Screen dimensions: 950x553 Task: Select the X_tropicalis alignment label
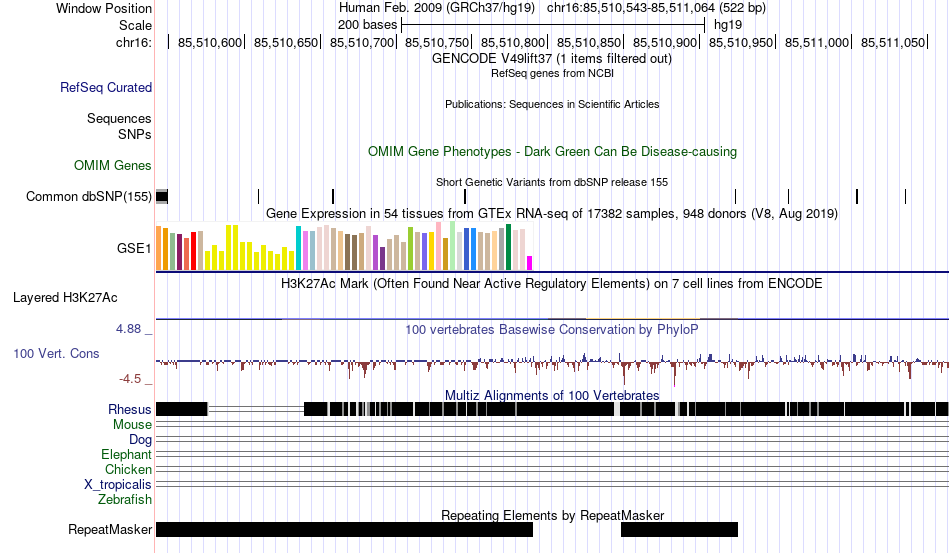[x=118, y=485]
